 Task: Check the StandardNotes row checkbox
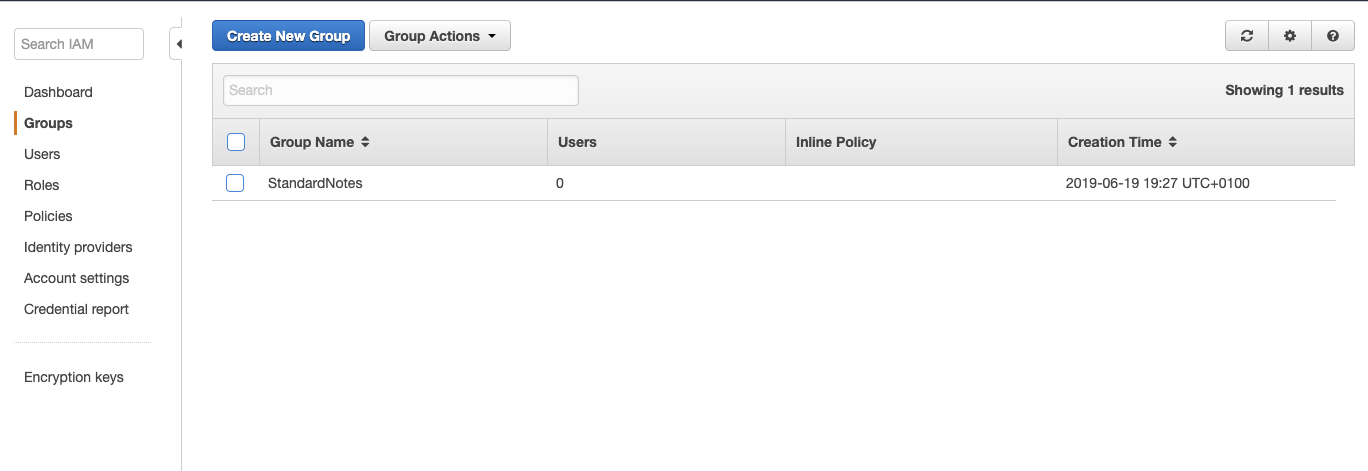pos(235,183)
